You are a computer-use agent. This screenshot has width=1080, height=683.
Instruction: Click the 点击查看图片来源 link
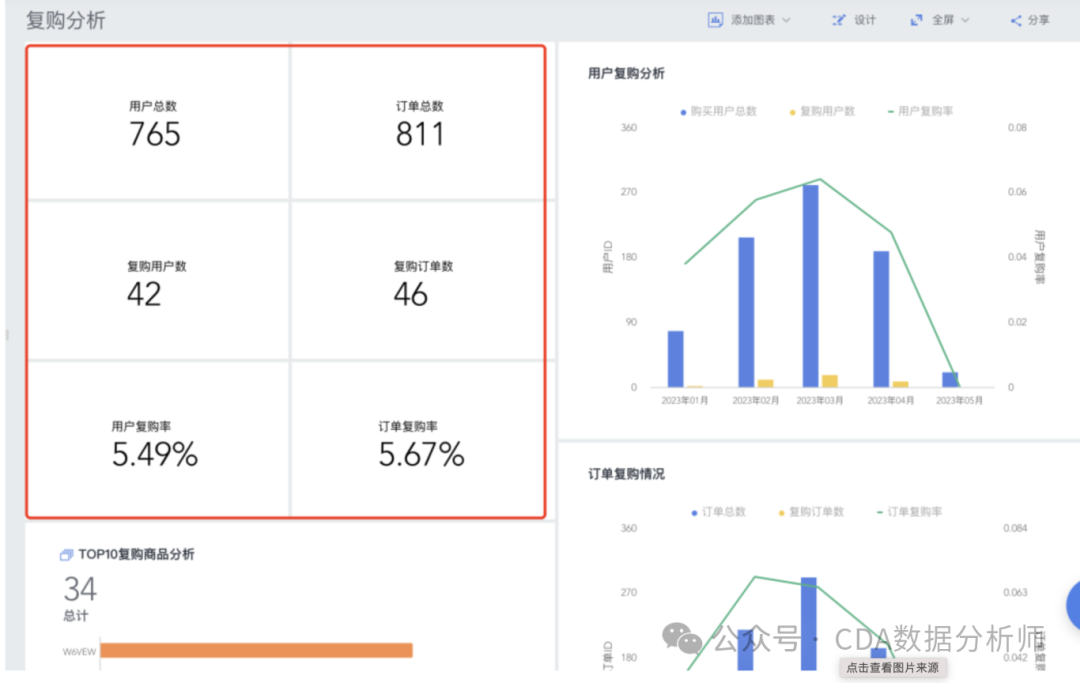(x=892, y=667)
